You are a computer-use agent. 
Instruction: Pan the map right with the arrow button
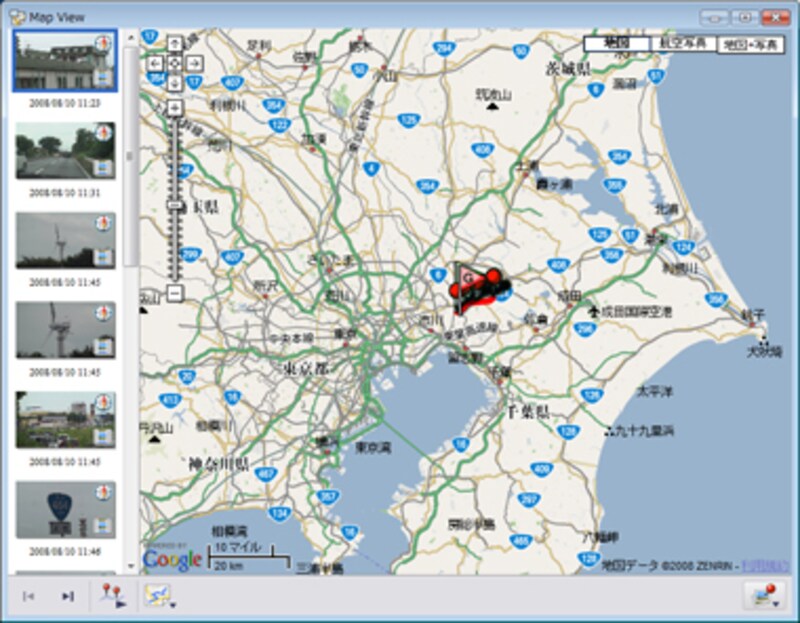click(194, 64)
